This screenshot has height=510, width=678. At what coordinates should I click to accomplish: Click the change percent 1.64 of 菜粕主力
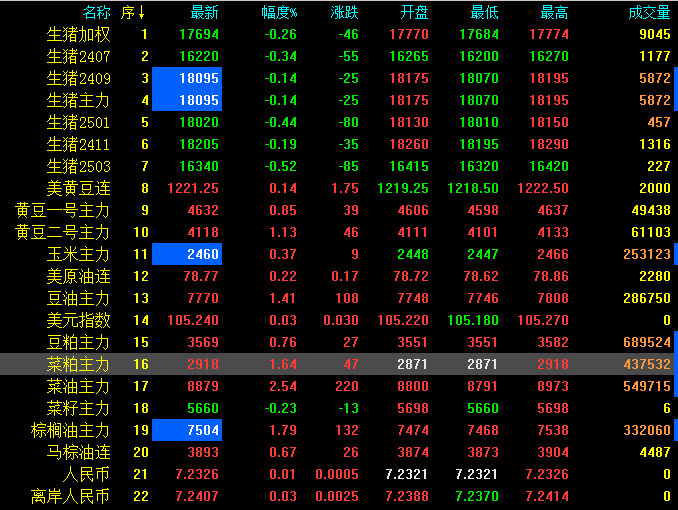pyautogui.click(x=283, y=365)
